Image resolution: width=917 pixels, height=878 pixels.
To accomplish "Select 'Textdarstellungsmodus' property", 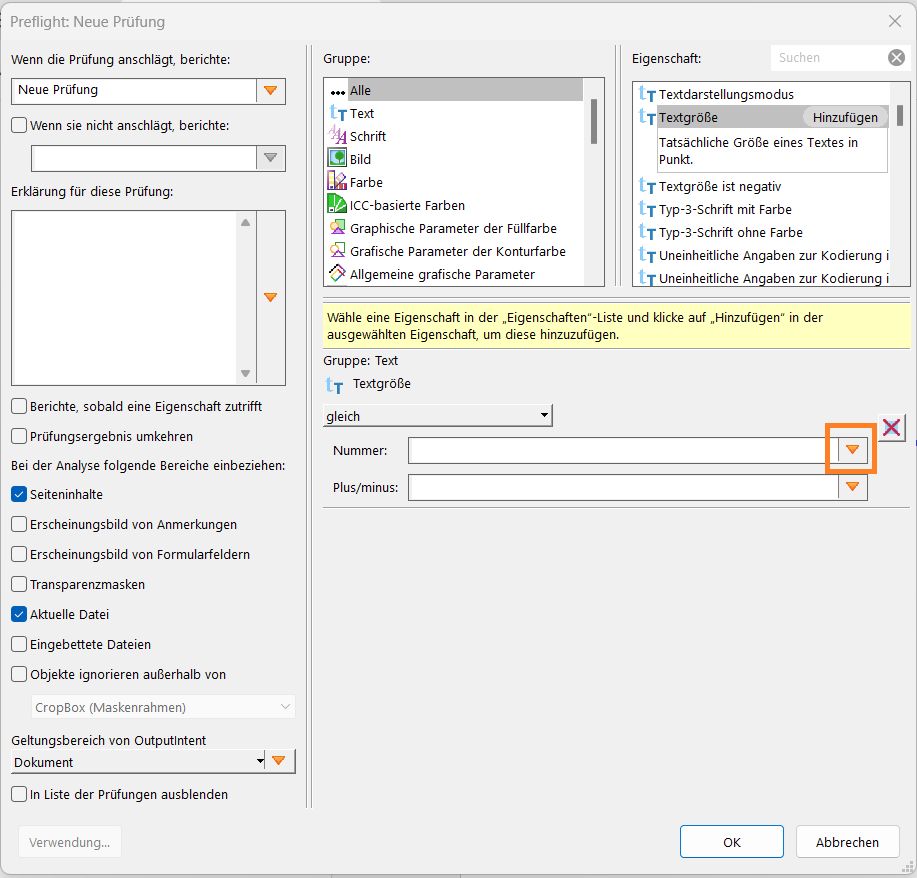I will click(x=763, y=94).
